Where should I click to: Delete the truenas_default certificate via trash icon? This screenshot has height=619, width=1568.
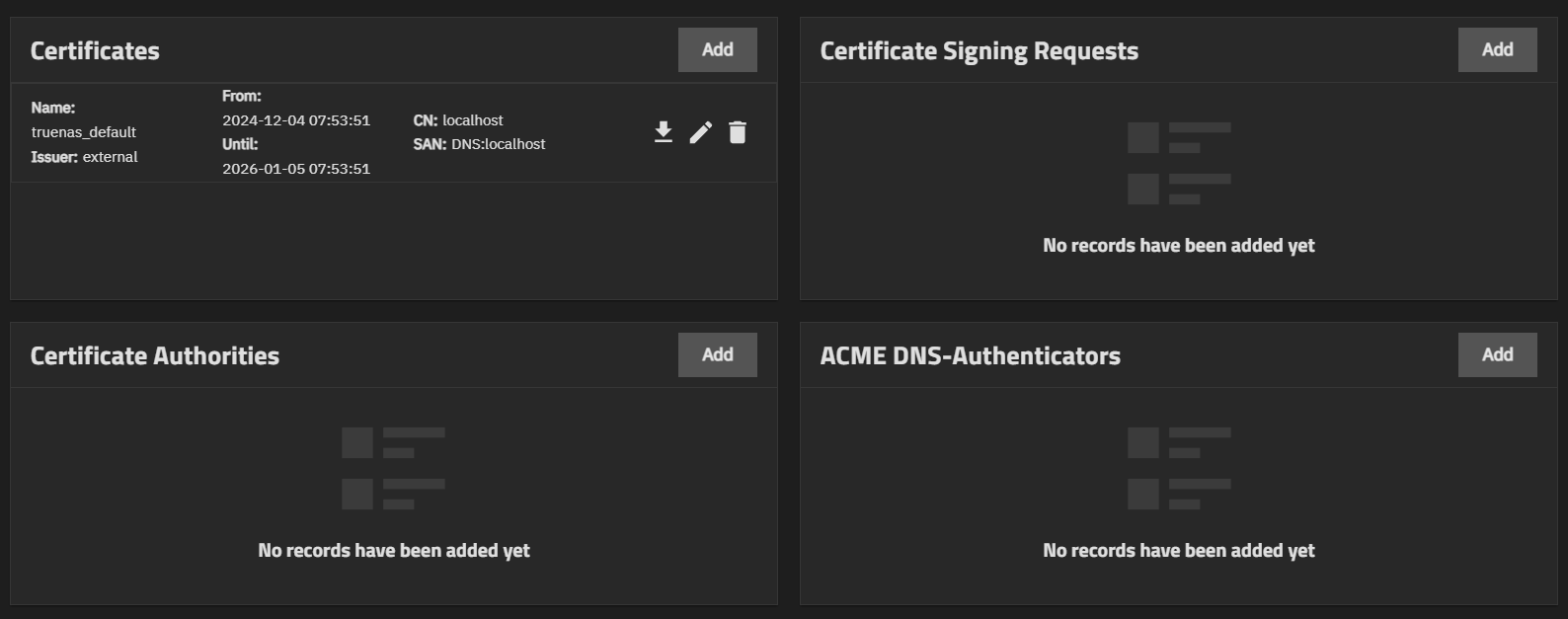coord(738,132)
